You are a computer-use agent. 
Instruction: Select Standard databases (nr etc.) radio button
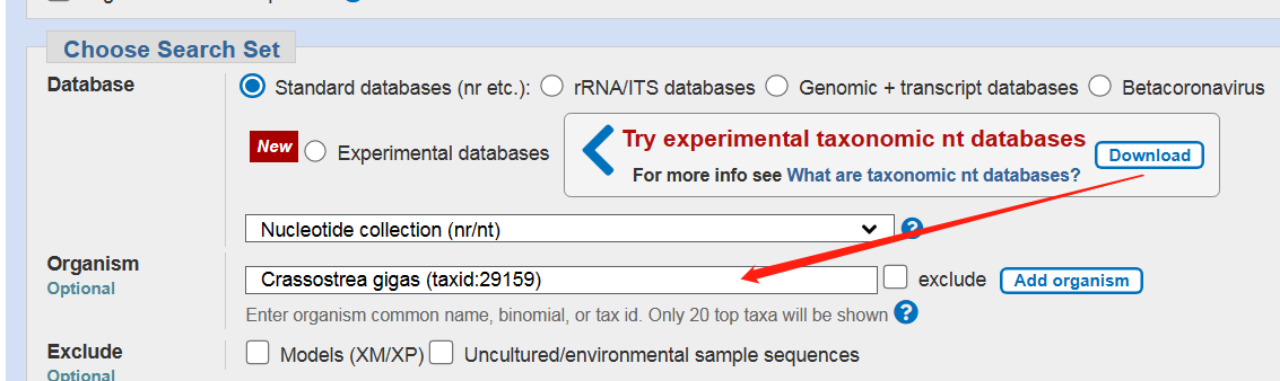pyautogui.click(x=254, y=86)
